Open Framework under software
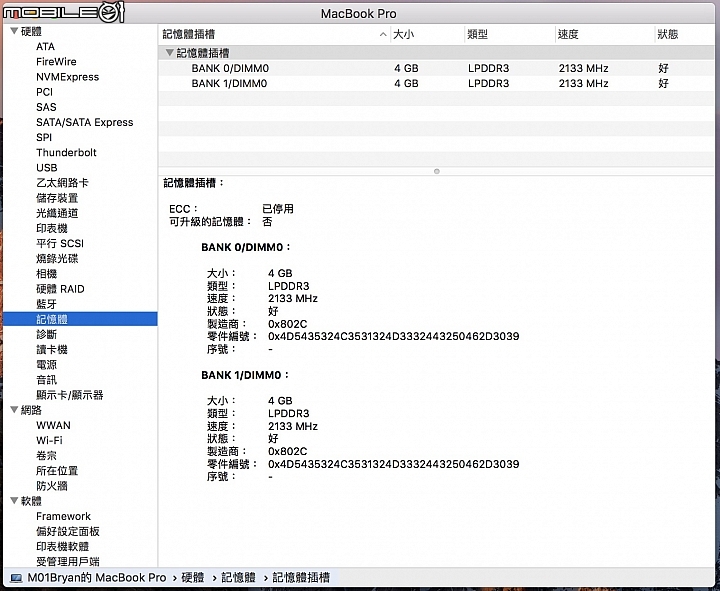 [x=63, y=516]
